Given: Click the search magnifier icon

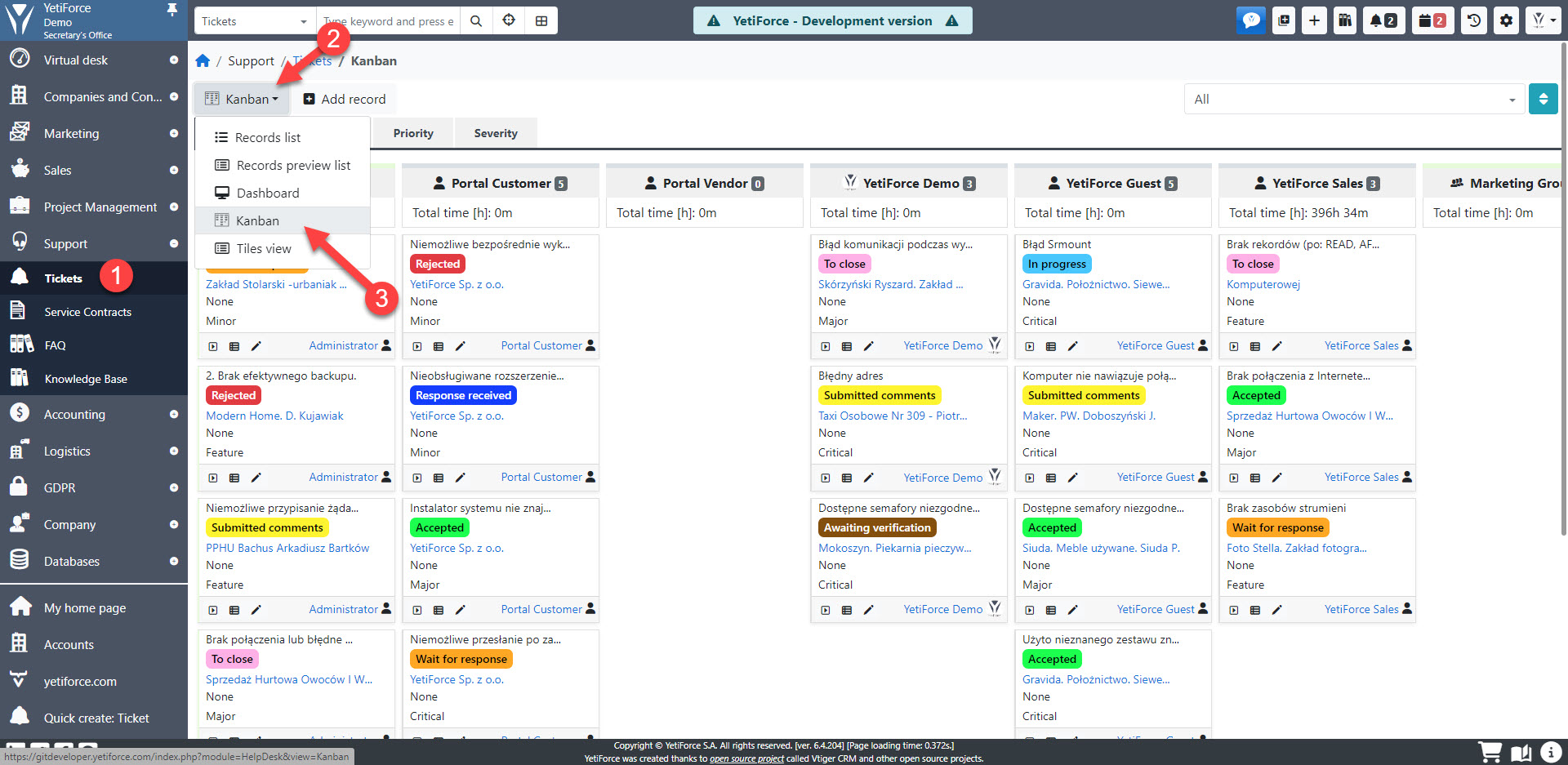Looking at the screenshot, I should coord(476,20).
